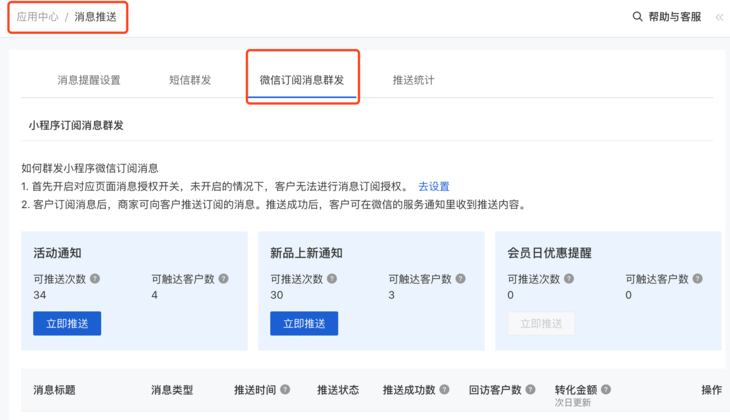730x420 pixels.
Task: Switch to the 短信群发 tab
Action: [190, 80]
